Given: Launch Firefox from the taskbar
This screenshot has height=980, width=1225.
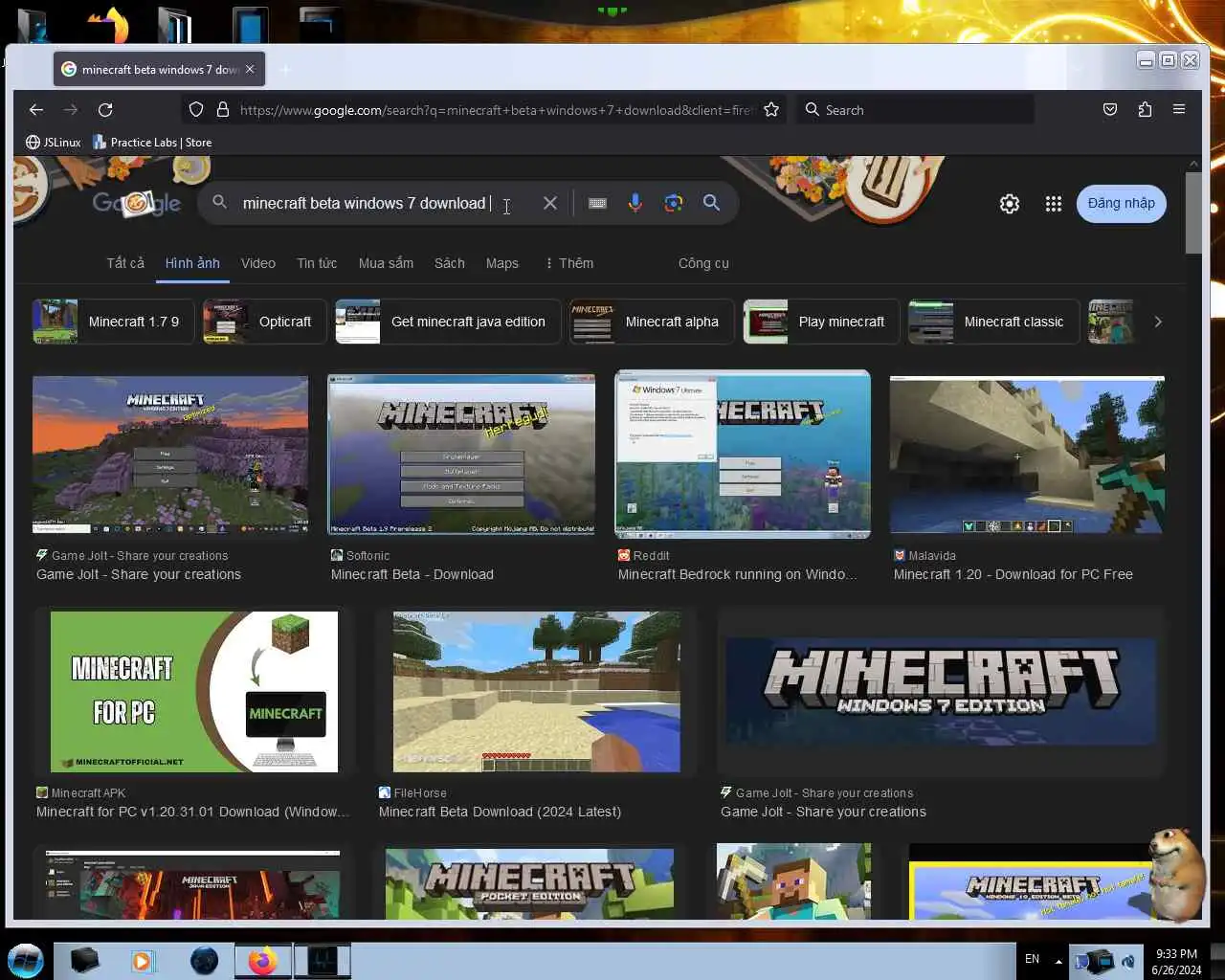Looking at the screenshot, I should 262,961.
